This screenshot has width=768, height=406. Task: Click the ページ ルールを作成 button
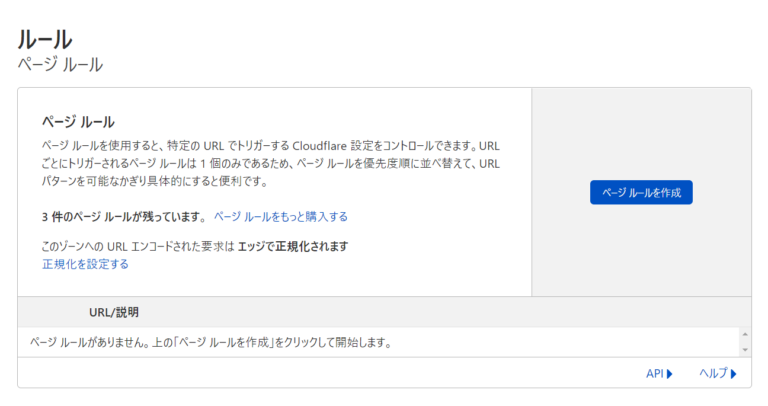[x=641, y=192]
